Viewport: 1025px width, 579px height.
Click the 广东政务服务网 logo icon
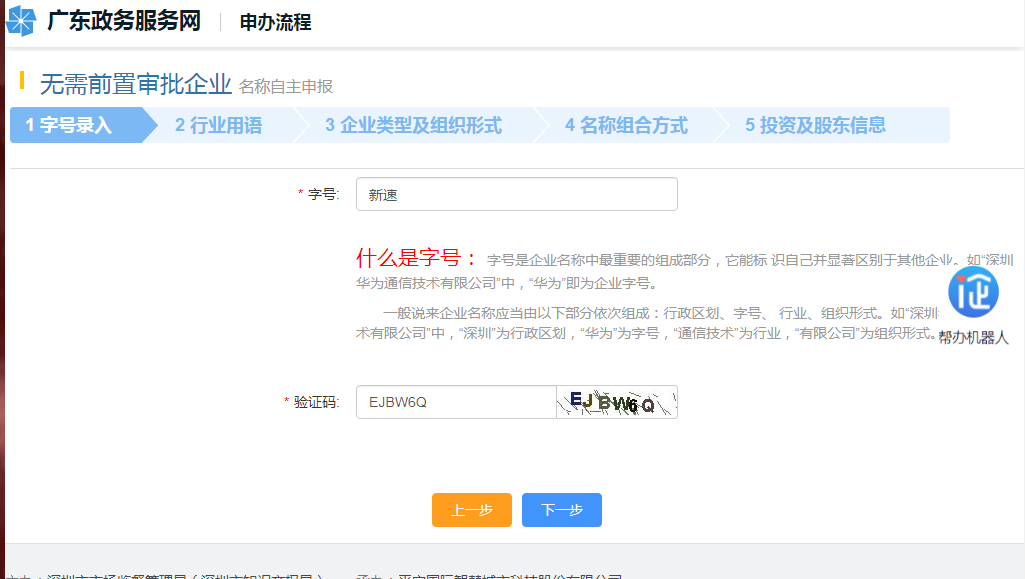pyautogui.click(x=21, y=21)
